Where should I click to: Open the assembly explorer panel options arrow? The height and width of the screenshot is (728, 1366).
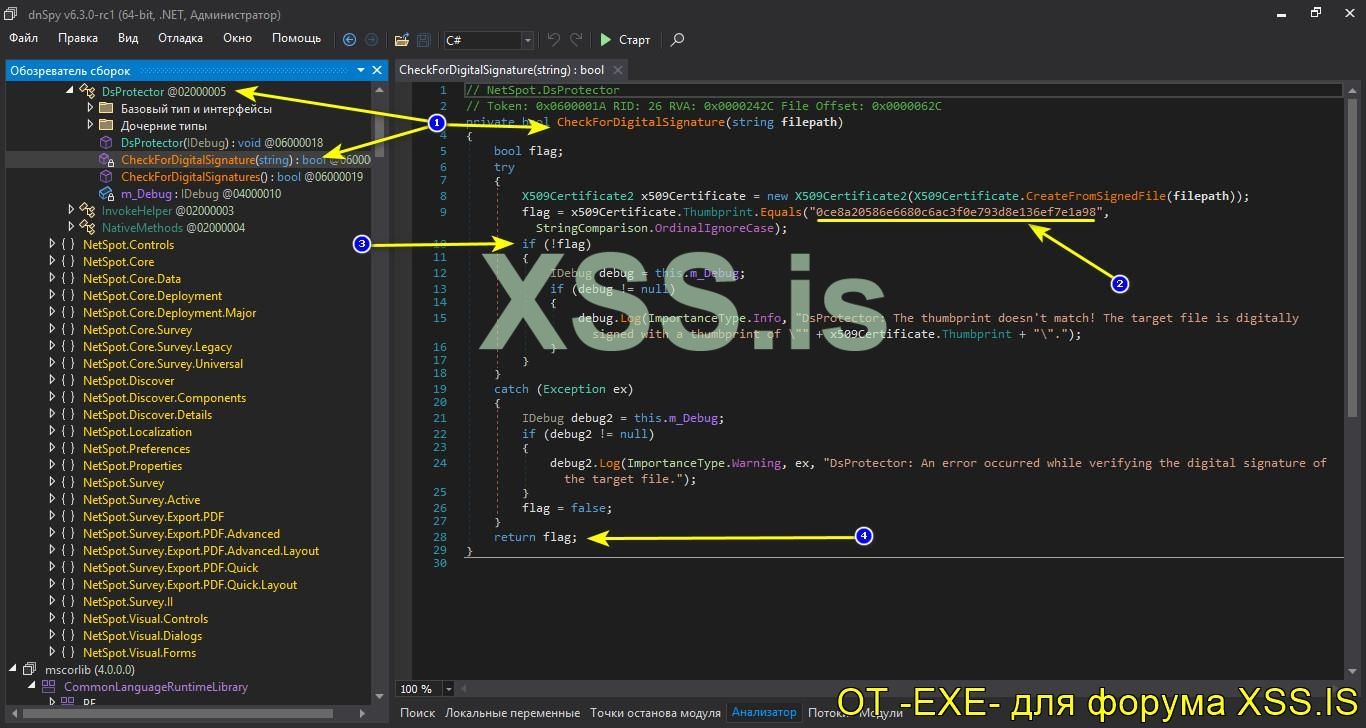[x=361, y=71]
